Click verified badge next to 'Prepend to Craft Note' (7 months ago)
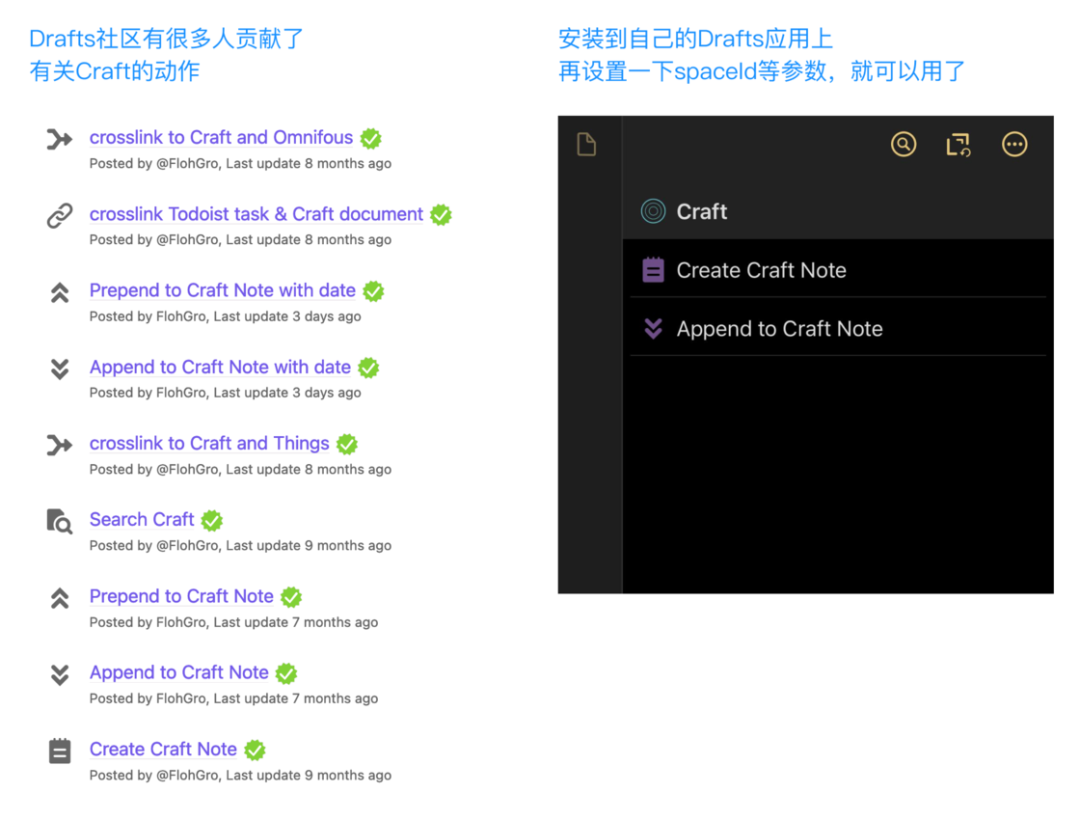This screenshot has height=820, width=1080. click(x=291, y=597)
